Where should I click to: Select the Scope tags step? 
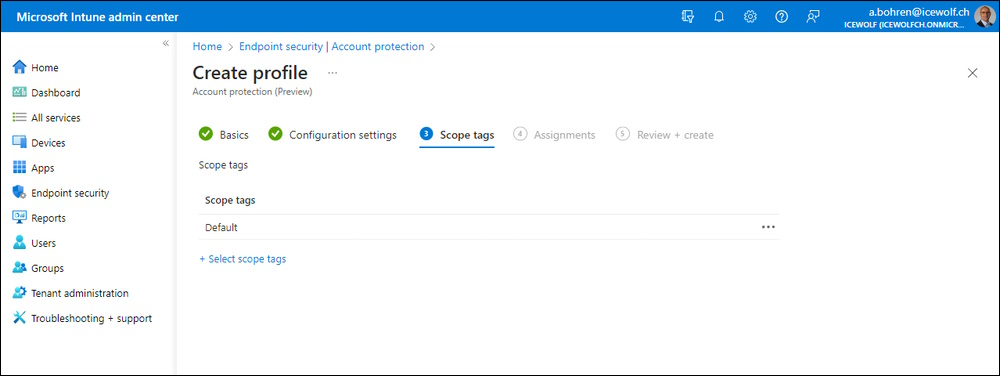coord(457,135)
